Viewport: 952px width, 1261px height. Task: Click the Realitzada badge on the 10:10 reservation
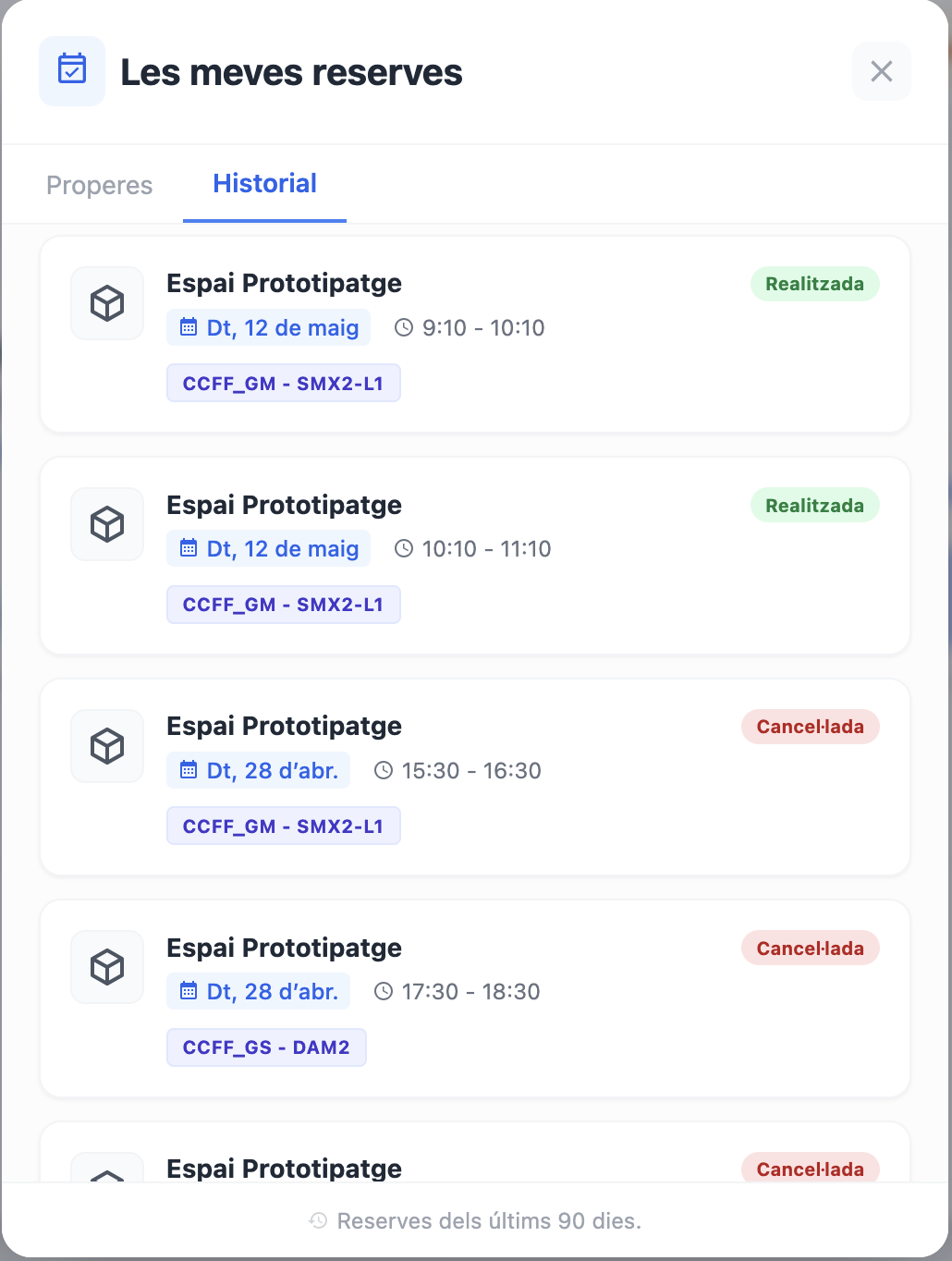pos(815,506)
